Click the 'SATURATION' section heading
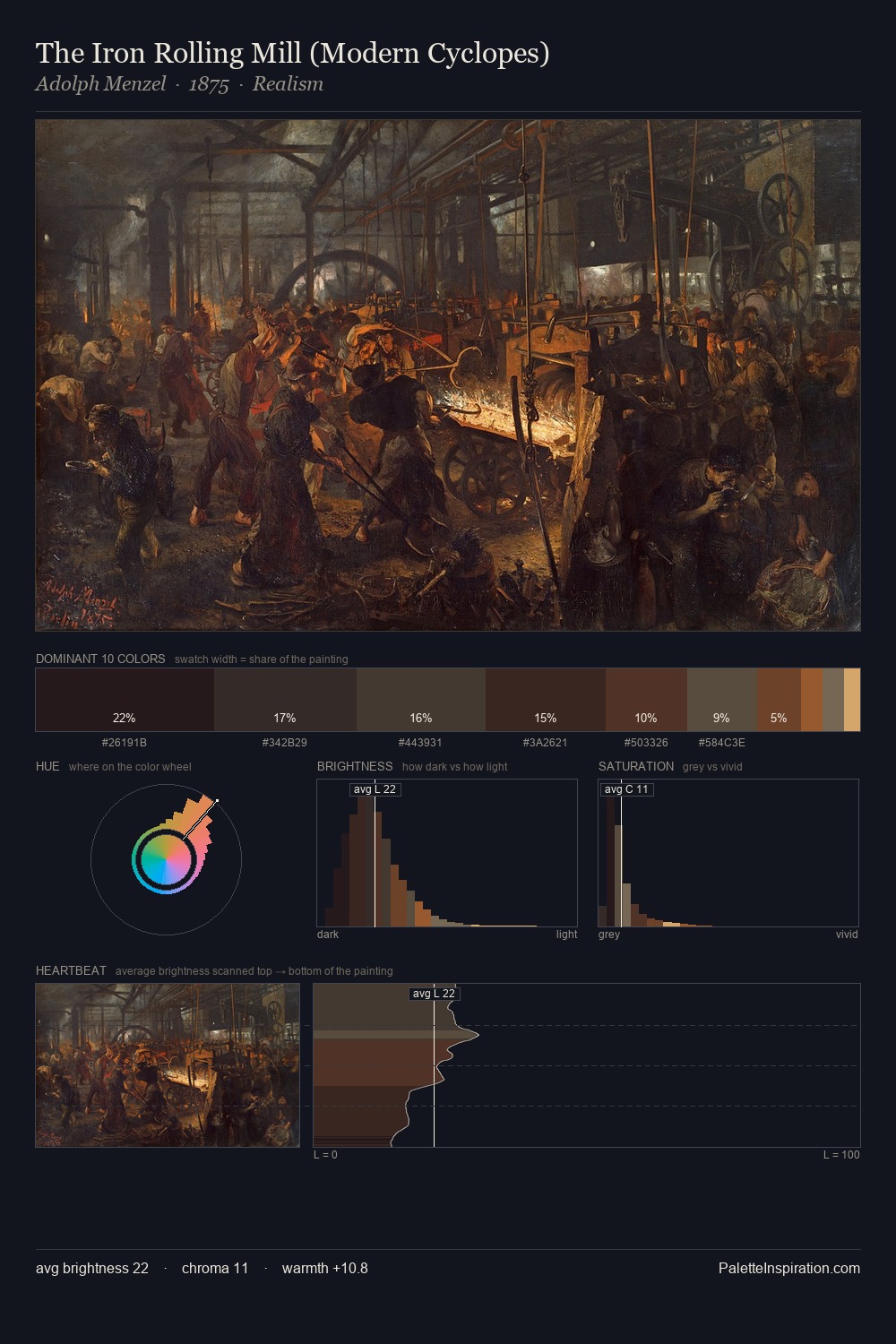The image size is (896, 1344). [636, 766]
